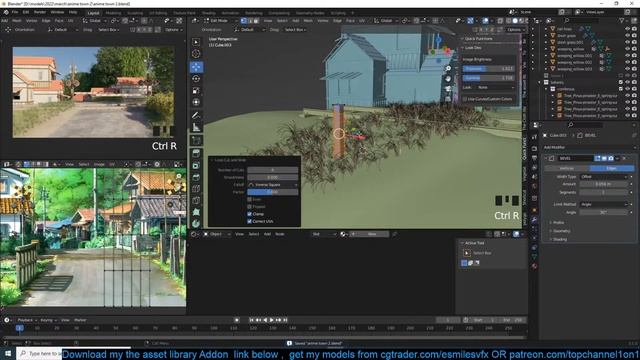Select the Bevel tool
Image resolution: width=640 pixels, height=360 pixels.
pos(196,177)
